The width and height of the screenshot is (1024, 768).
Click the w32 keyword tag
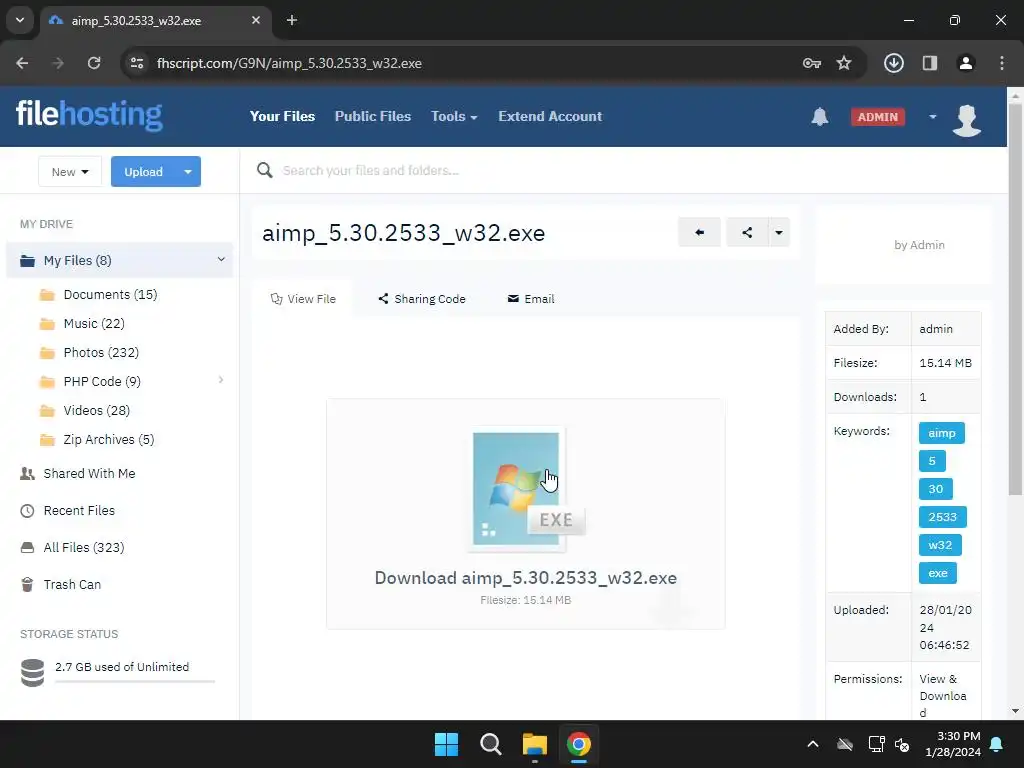(940, 545)
